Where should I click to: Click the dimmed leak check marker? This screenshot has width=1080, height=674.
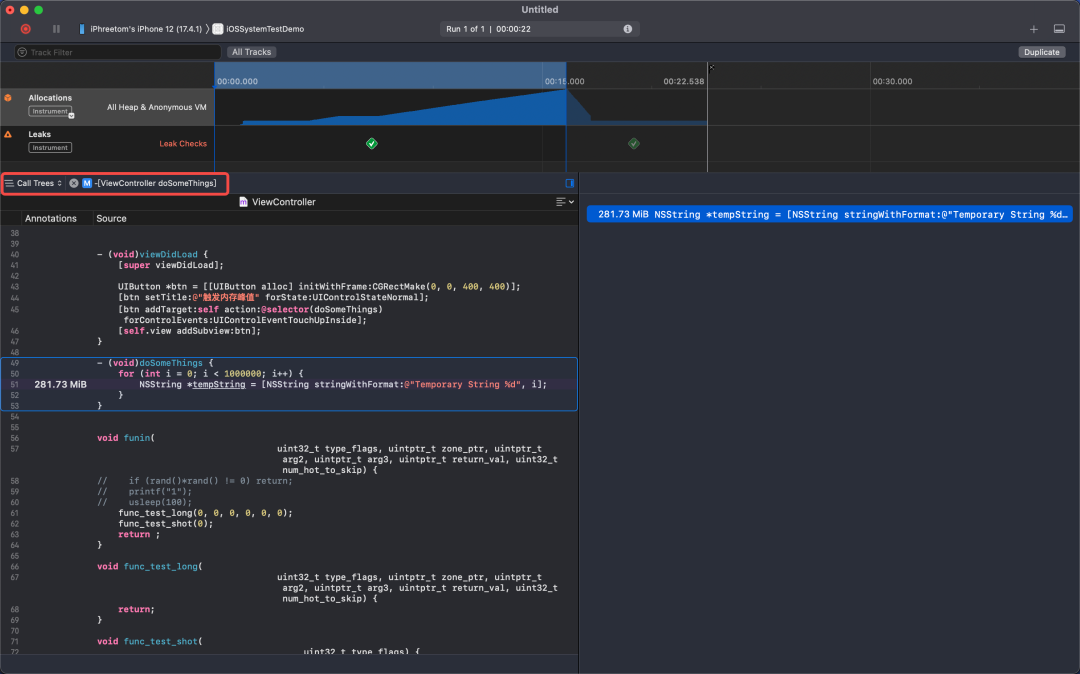coord(634,144)
